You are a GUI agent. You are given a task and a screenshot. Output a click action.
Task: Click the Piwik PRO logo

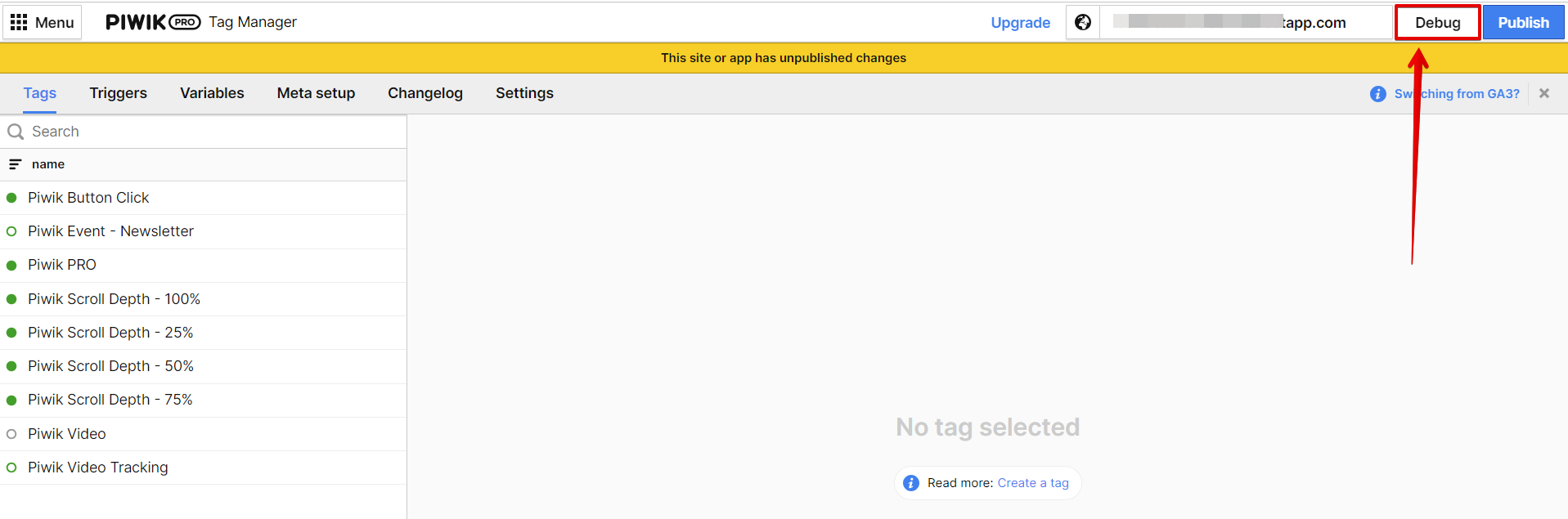[x=152, y=22]
